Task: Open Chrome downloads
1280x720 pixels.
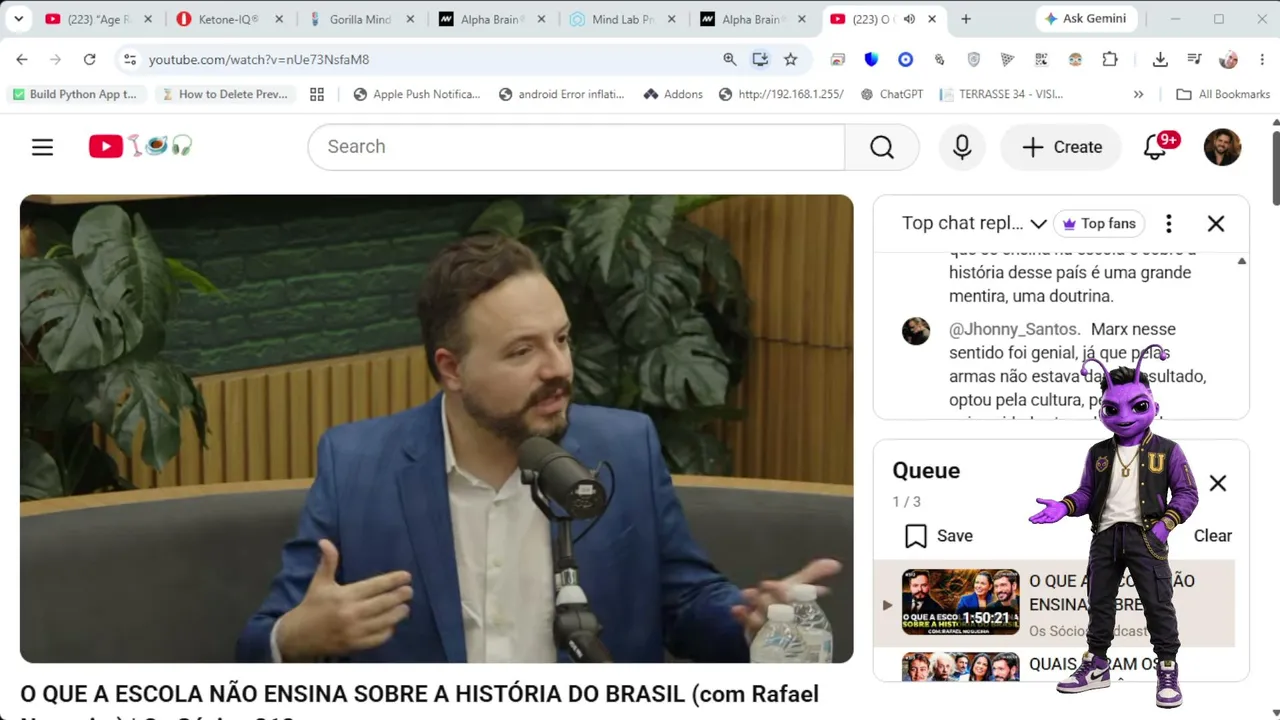Action: tap(1160, 60)
